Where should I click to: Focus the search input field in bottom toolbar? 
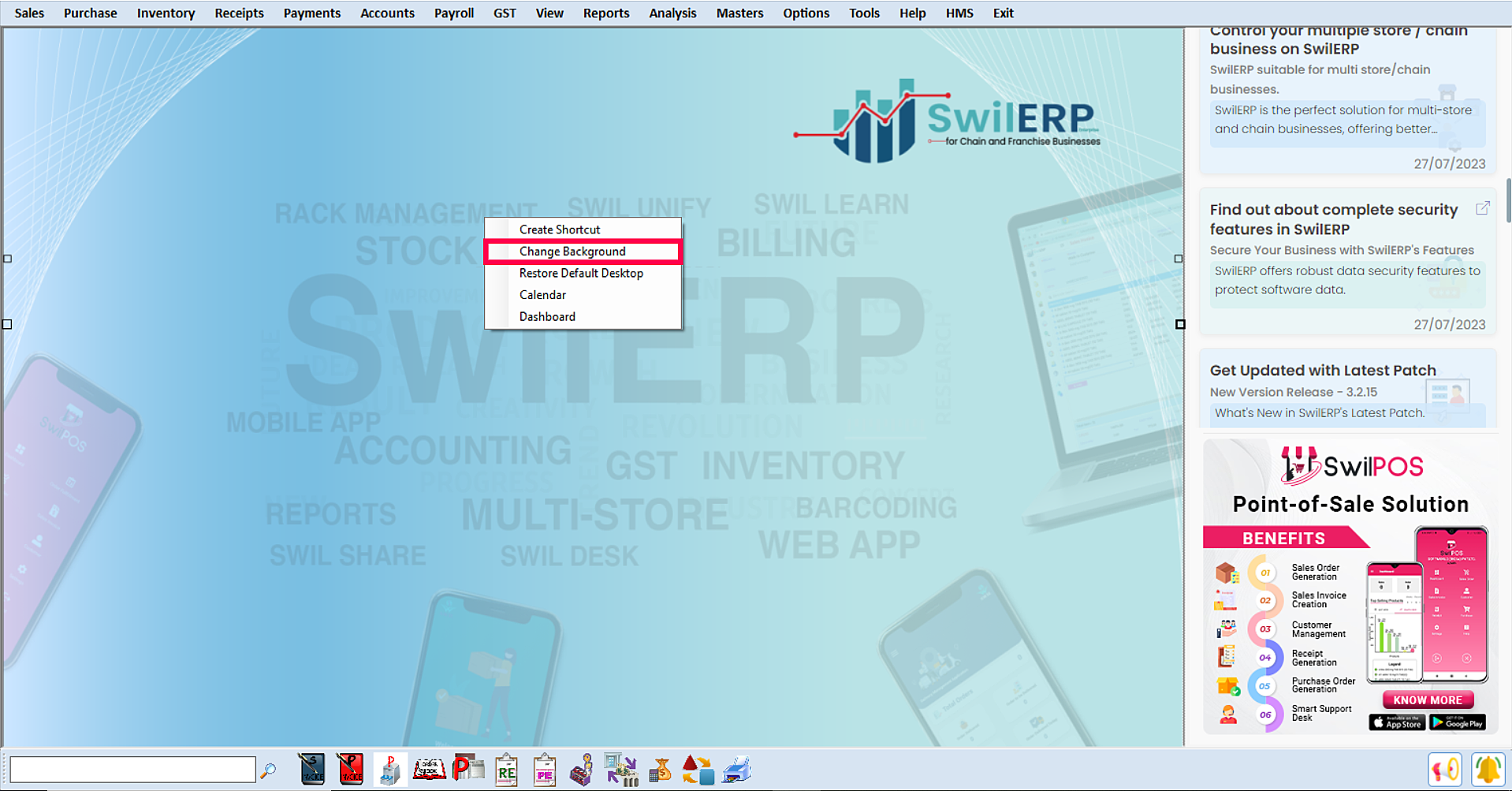click(132, 770)
